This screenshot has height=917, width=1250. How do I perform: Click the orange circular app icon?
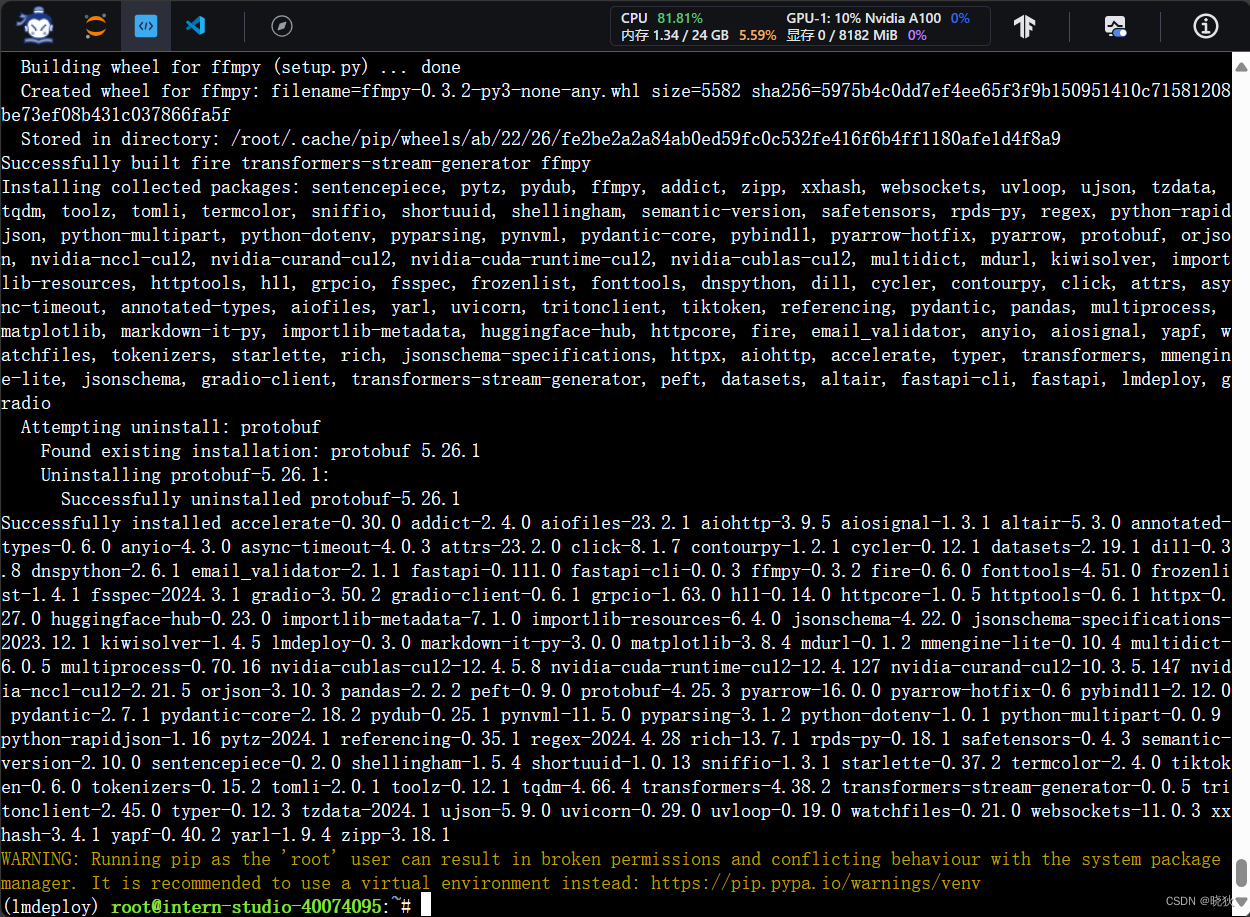coord(96,26)
